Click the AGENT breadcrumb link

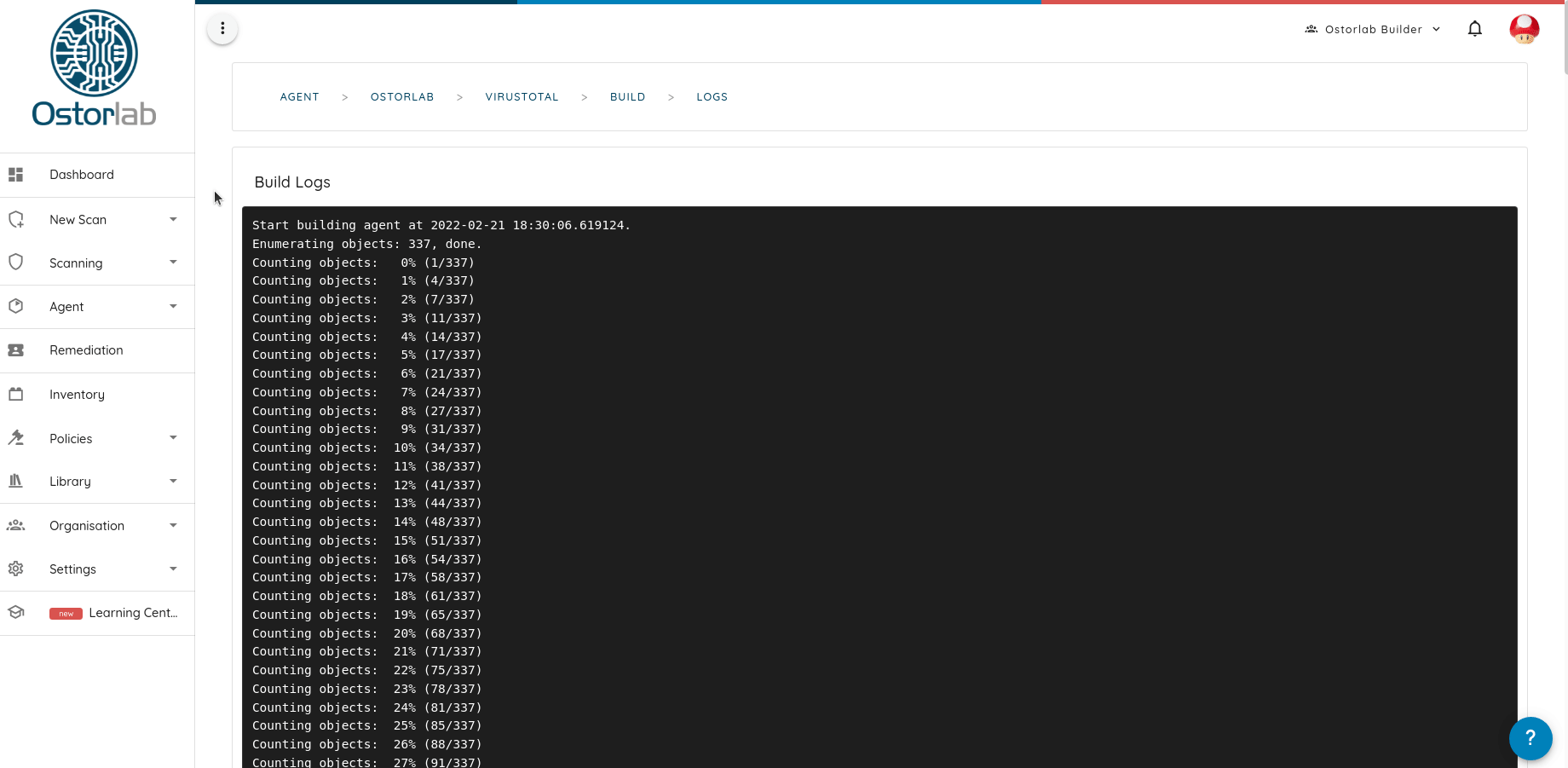point(300,97)
